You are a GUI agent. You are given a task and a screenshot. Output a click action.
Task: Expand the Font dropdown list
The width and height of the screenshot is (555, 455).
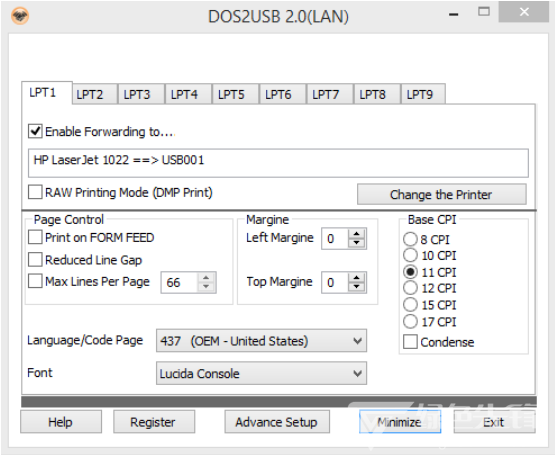(x=261, y=373)
